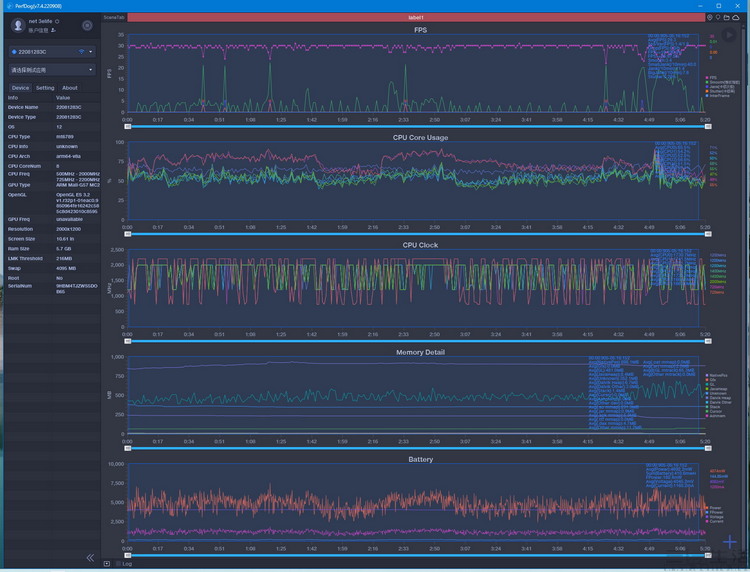Click left range handle under CPU Clock chart
The image size is (750, 572).
point(128,341)
